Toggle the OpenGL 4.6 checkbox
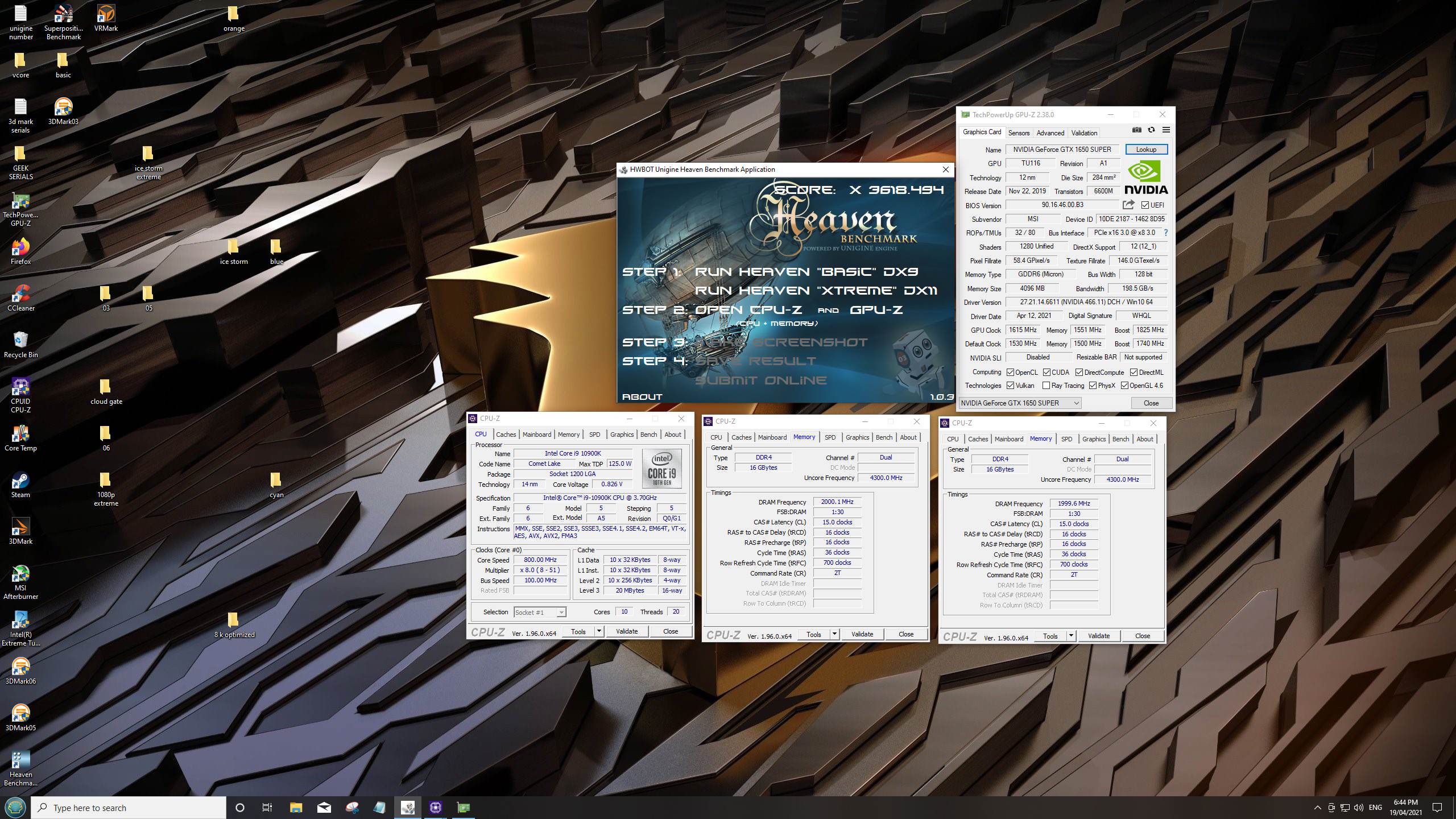Viewport: 1456px width, 819px height. click(1124, 386)
